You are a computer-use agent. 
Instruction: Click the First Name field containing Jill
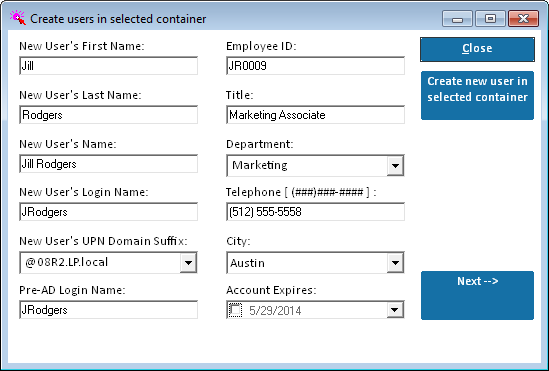(x=109, y=66)
